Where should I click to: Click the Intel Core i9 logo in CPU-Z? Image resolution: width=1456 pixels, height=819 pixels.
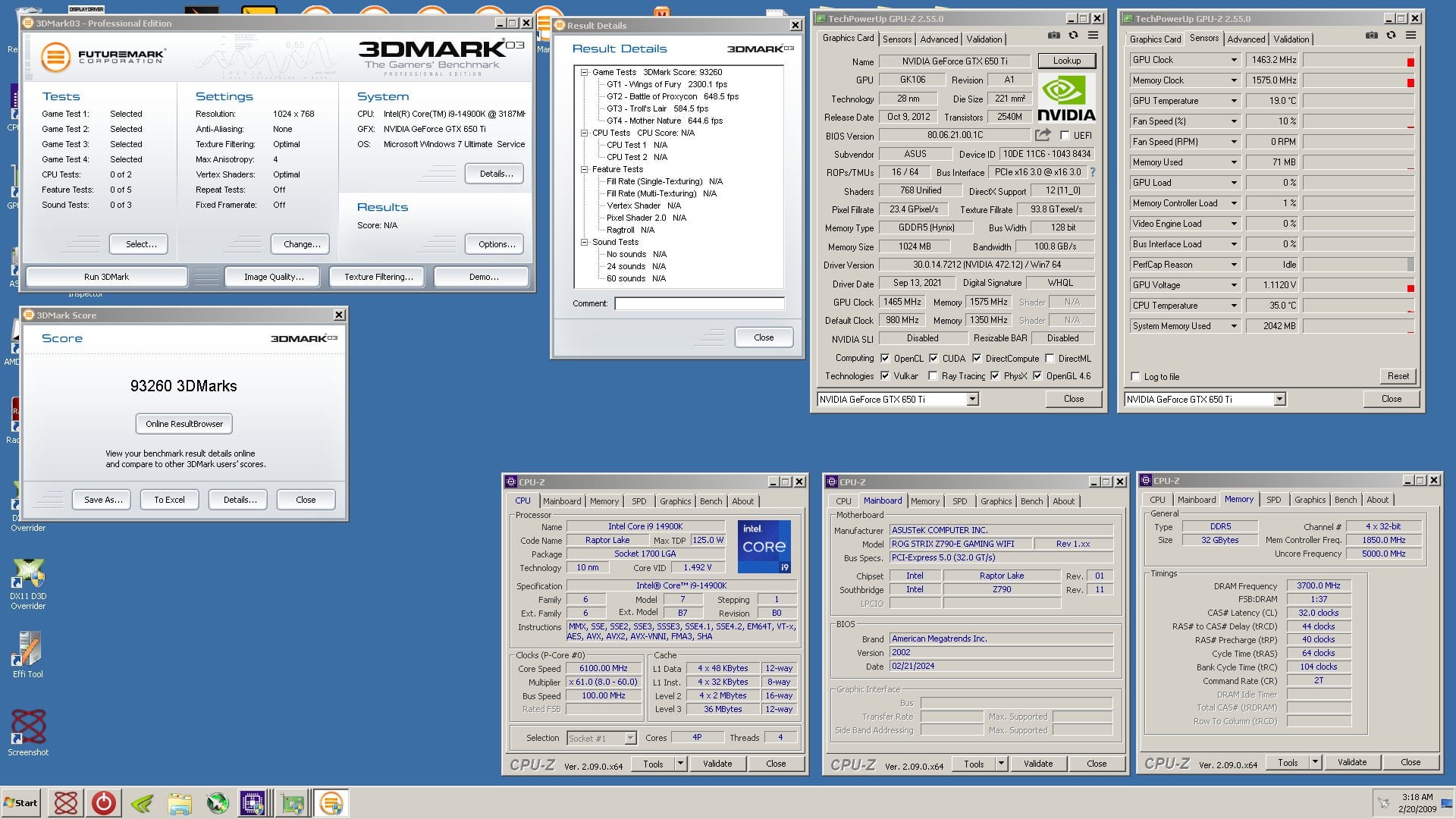pos(764,546)
